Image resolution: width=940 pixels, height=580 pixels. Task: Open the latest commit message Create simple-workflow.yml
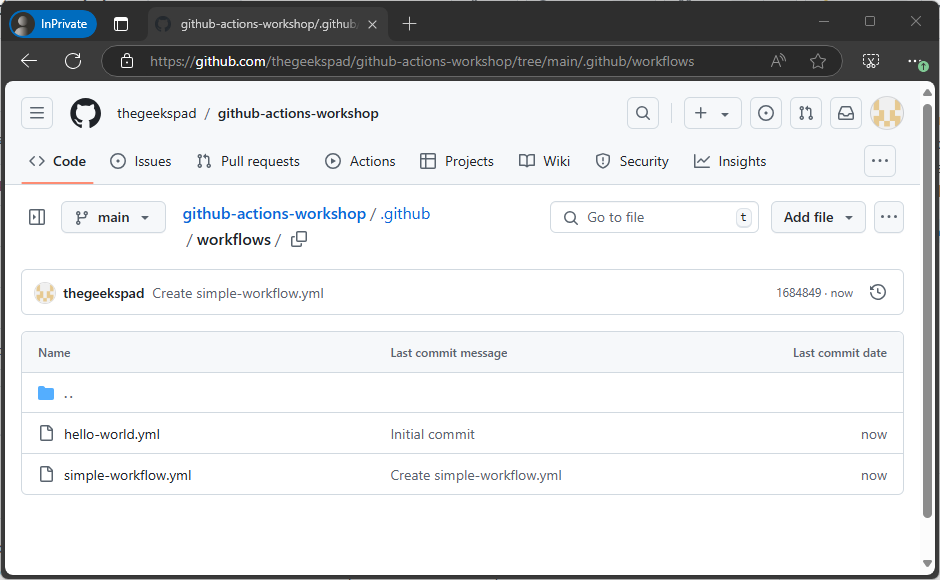click(238, 293)
